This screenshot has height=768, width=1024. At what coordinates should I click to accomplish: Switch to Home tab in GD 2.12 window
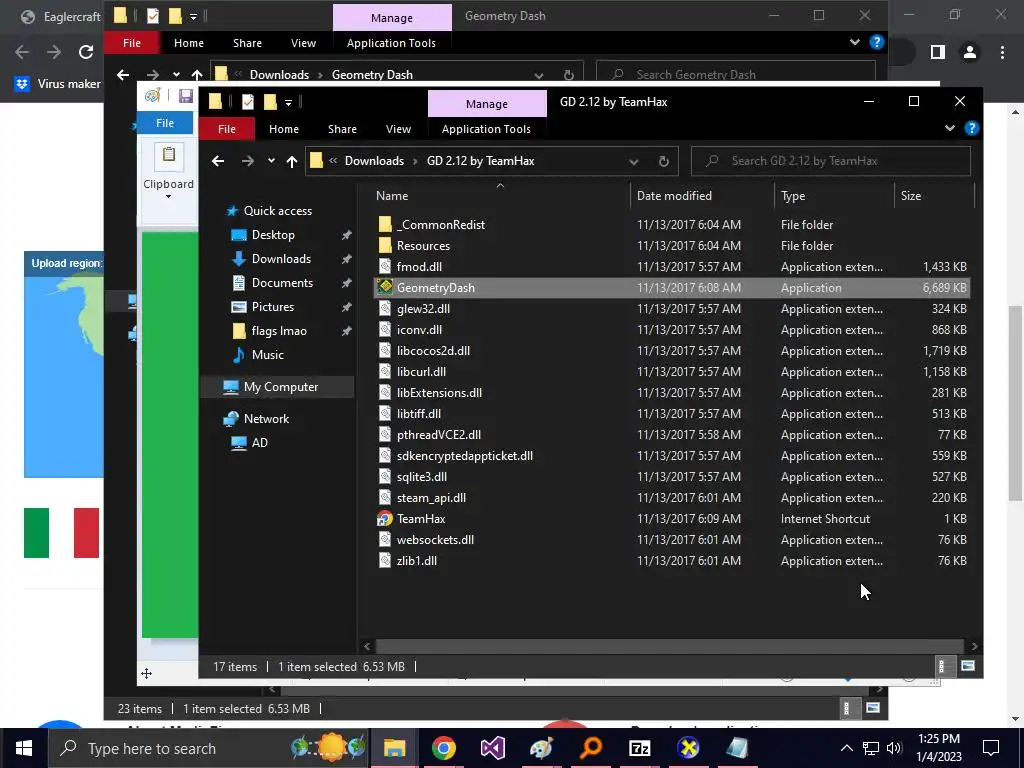283,129
